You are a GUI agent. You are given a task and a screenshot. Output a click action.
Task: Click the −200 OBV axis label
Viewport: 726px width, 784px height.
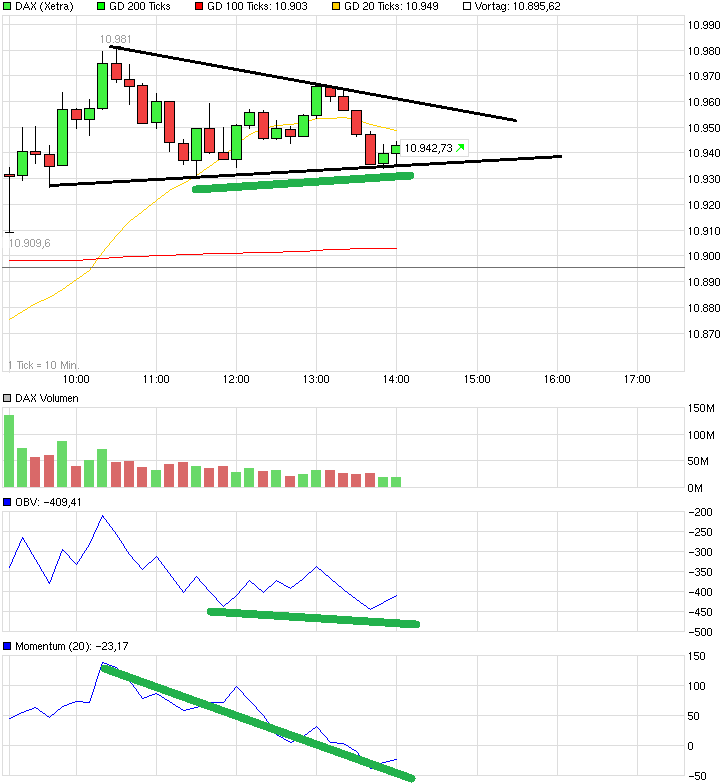pos(700,512)
